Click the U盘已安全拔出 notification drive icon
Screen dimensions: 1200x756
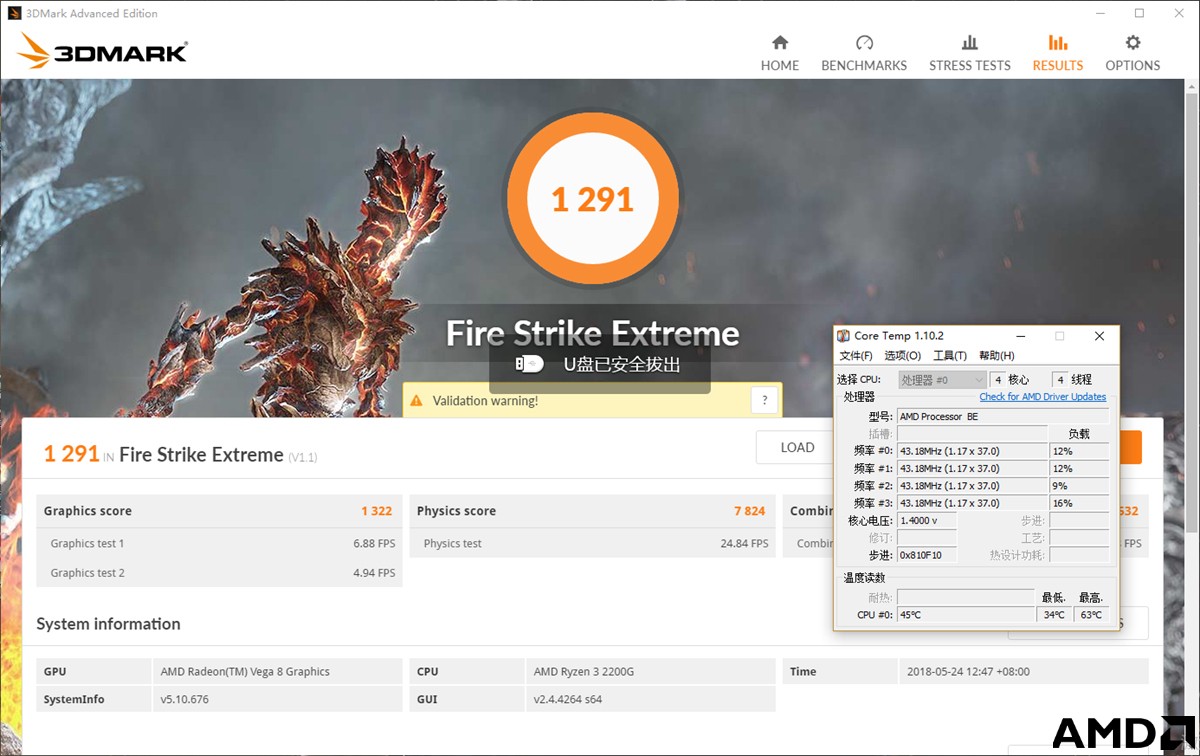pos(529,364)
